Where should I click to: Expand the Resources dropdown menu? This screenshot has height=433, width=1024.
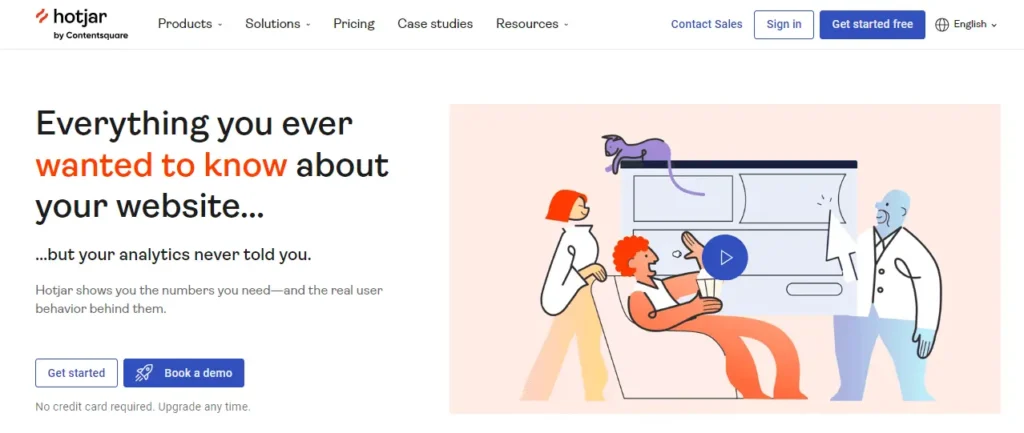tap(532, 24)
